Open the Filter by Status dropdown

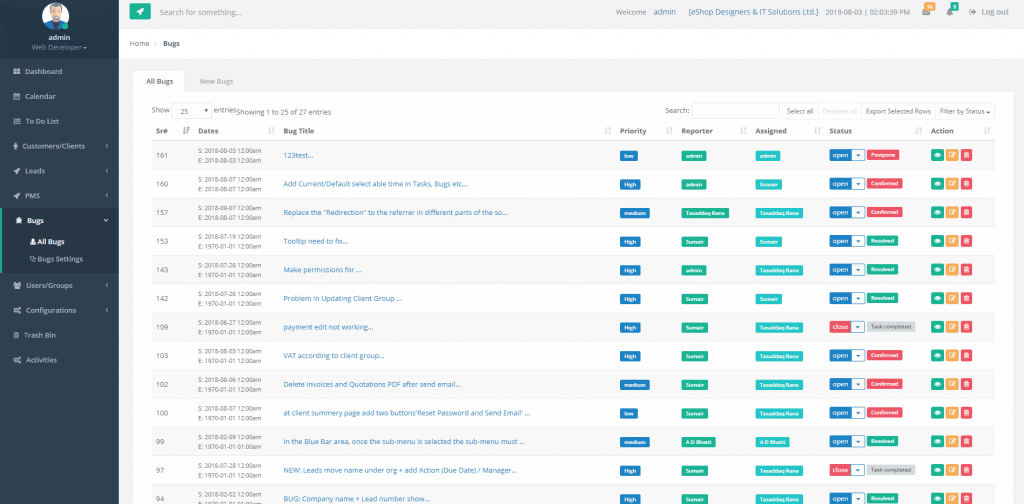click(965, 111)
